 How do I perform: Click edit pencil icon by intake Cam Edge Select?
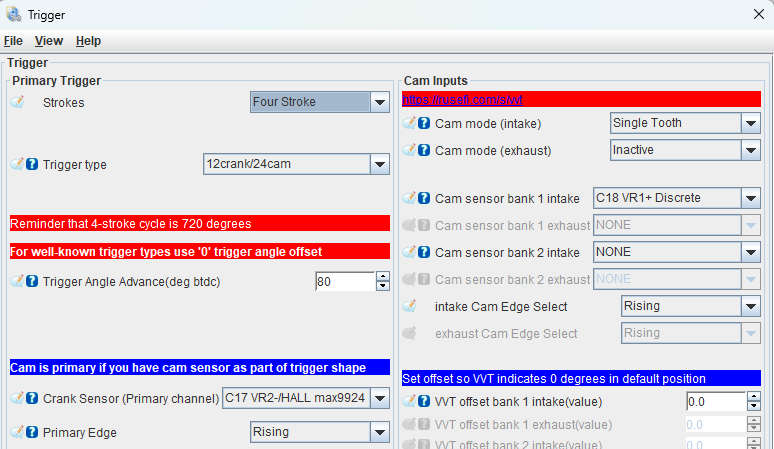click(410, 307)
